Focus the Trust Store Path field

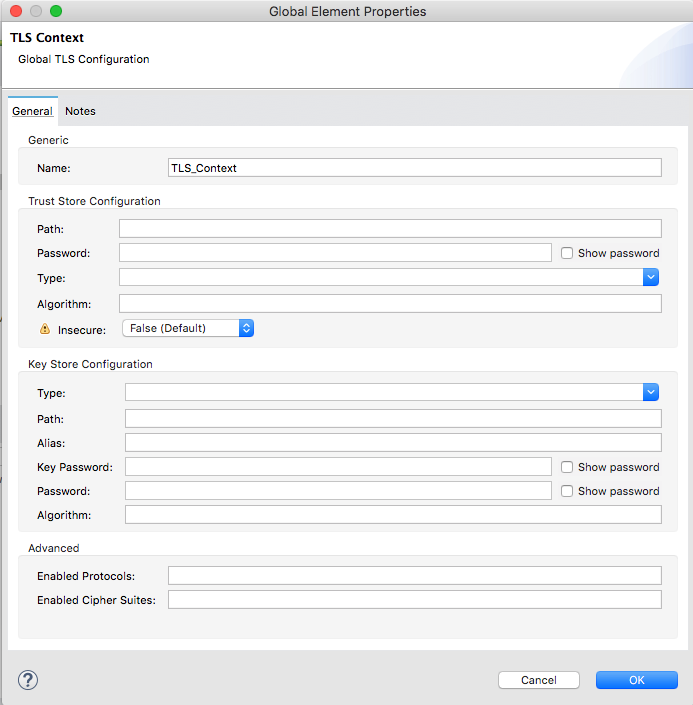pyautogui.click(x=390, y=229)
